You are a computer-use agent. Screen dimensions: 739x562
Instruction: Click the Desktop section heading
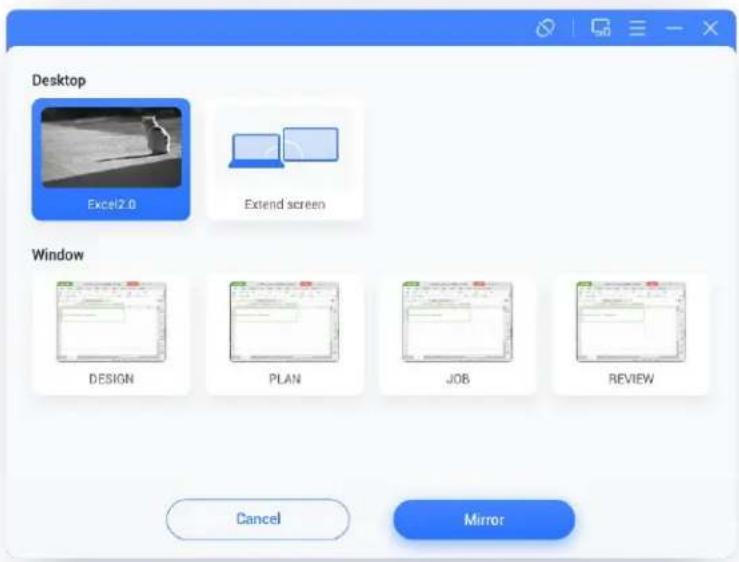click(x=59, y=80)
